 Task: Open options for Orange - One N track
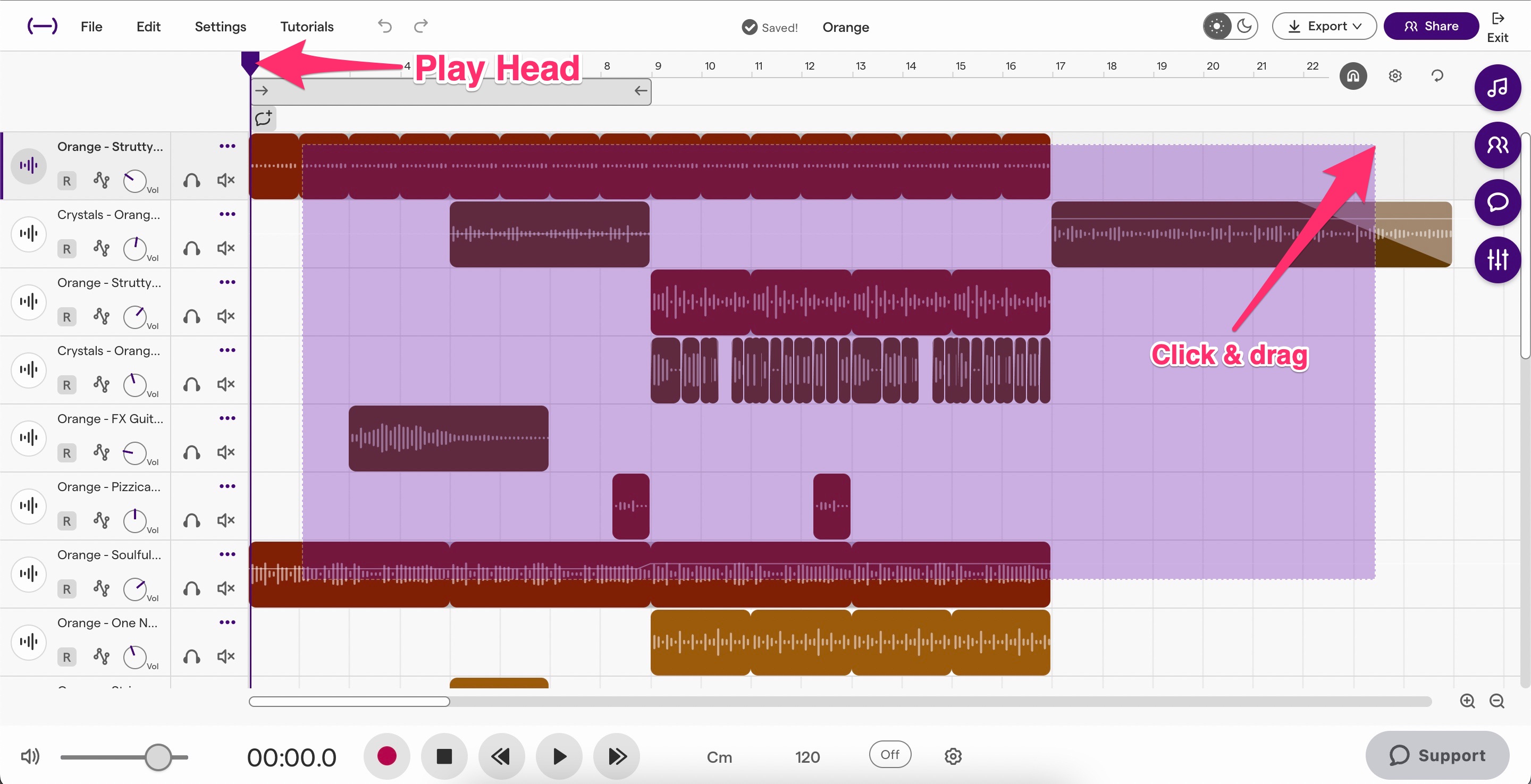227,622
